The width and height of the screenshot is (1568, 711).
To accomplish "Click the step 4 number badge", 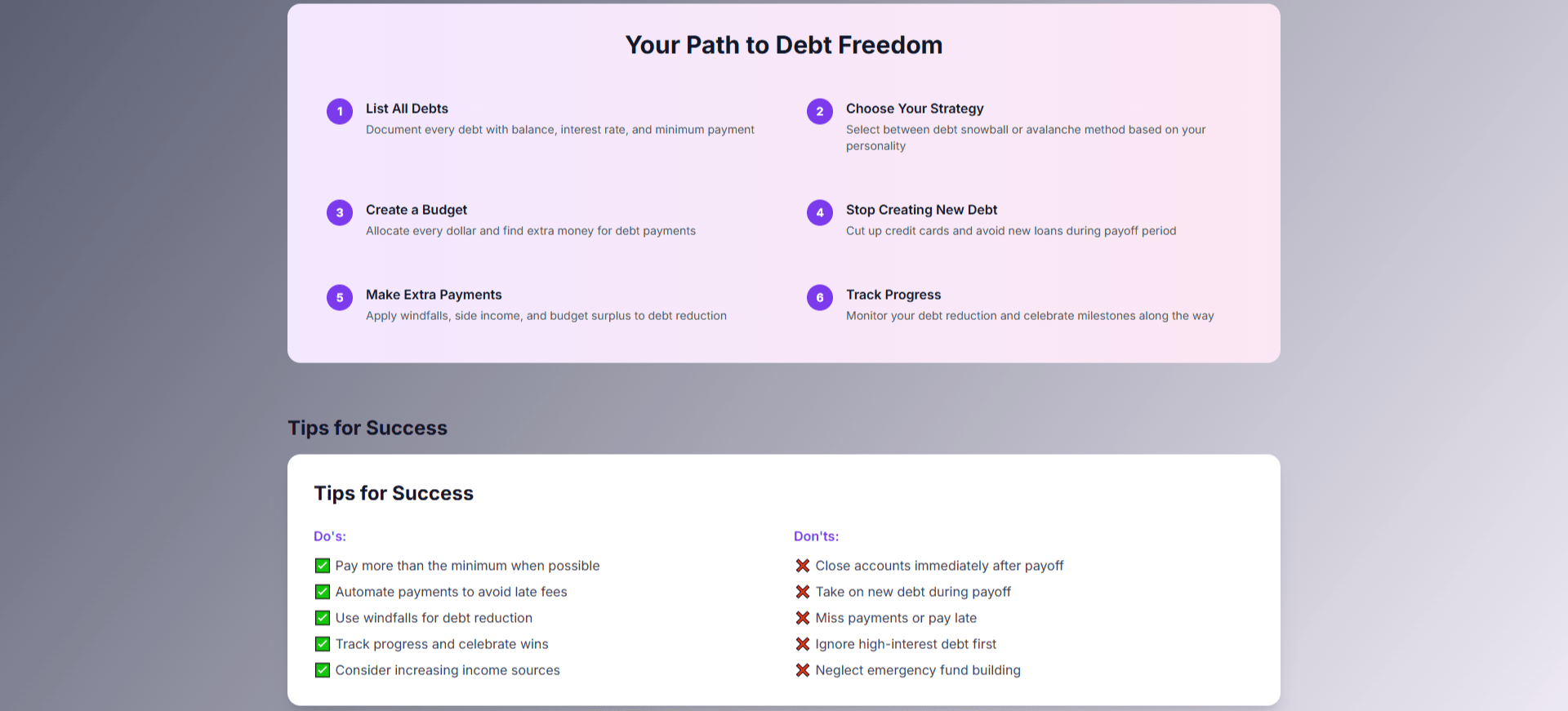I will (820, 212).
